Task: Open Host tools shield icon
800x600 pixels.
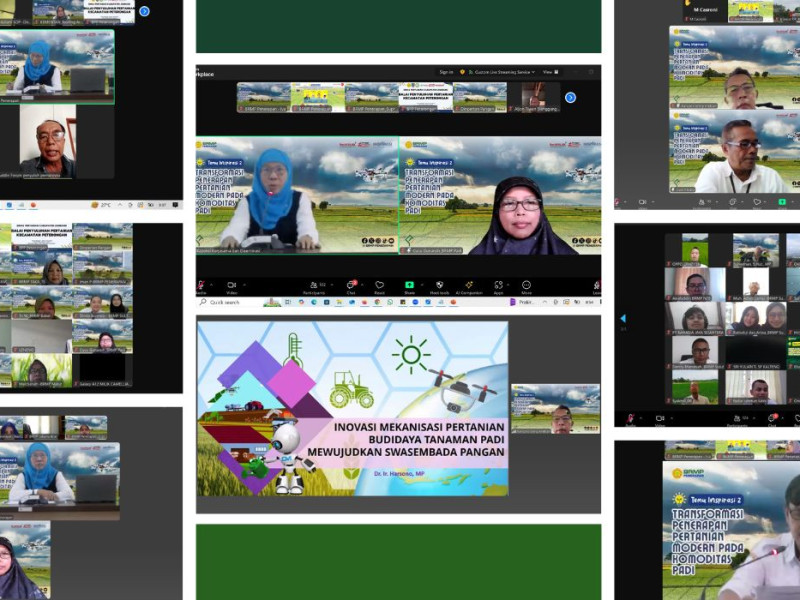Action: pyautogui.click(x=439, y=286)
